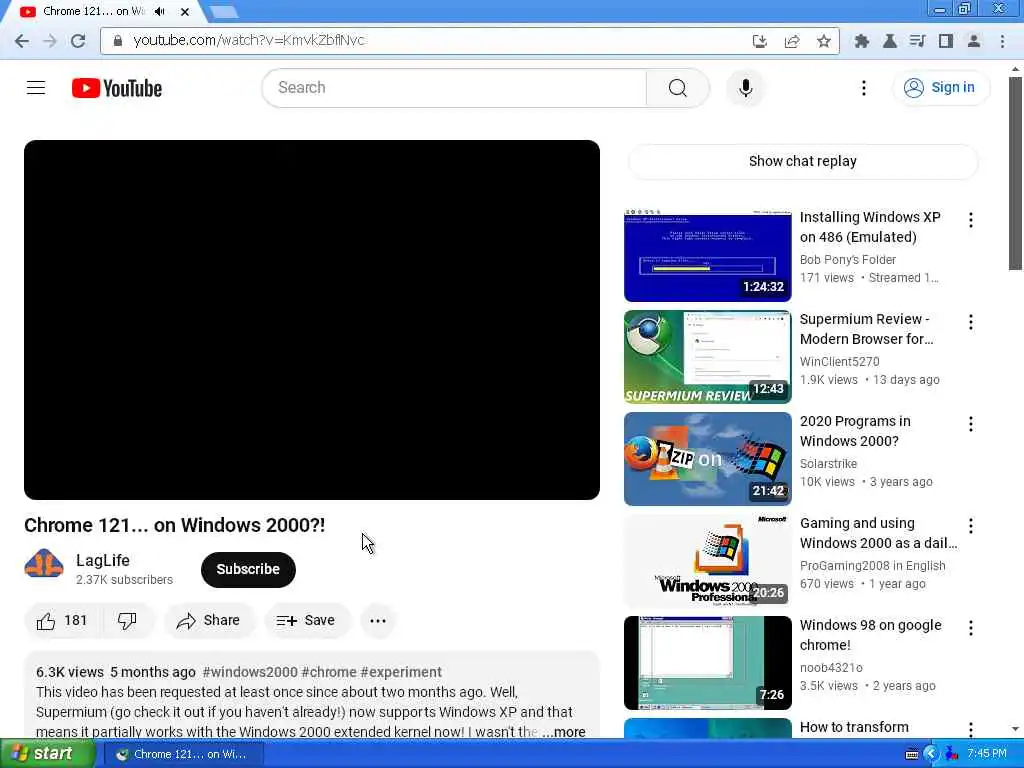Click the #chrome hashtag

click(328, 672)
